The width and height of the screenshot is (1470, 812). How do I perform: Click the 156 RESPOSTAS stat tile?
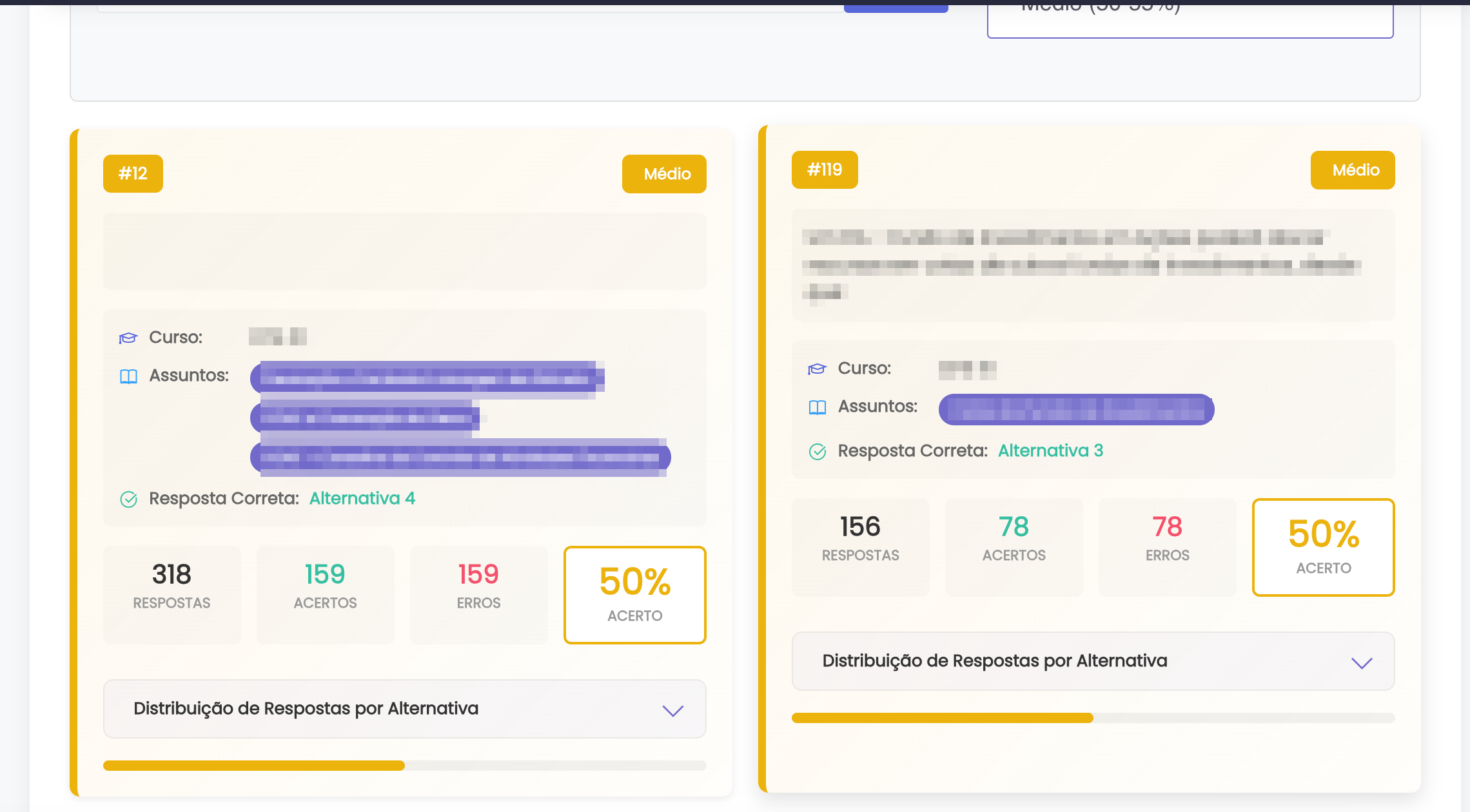[860, 546]
